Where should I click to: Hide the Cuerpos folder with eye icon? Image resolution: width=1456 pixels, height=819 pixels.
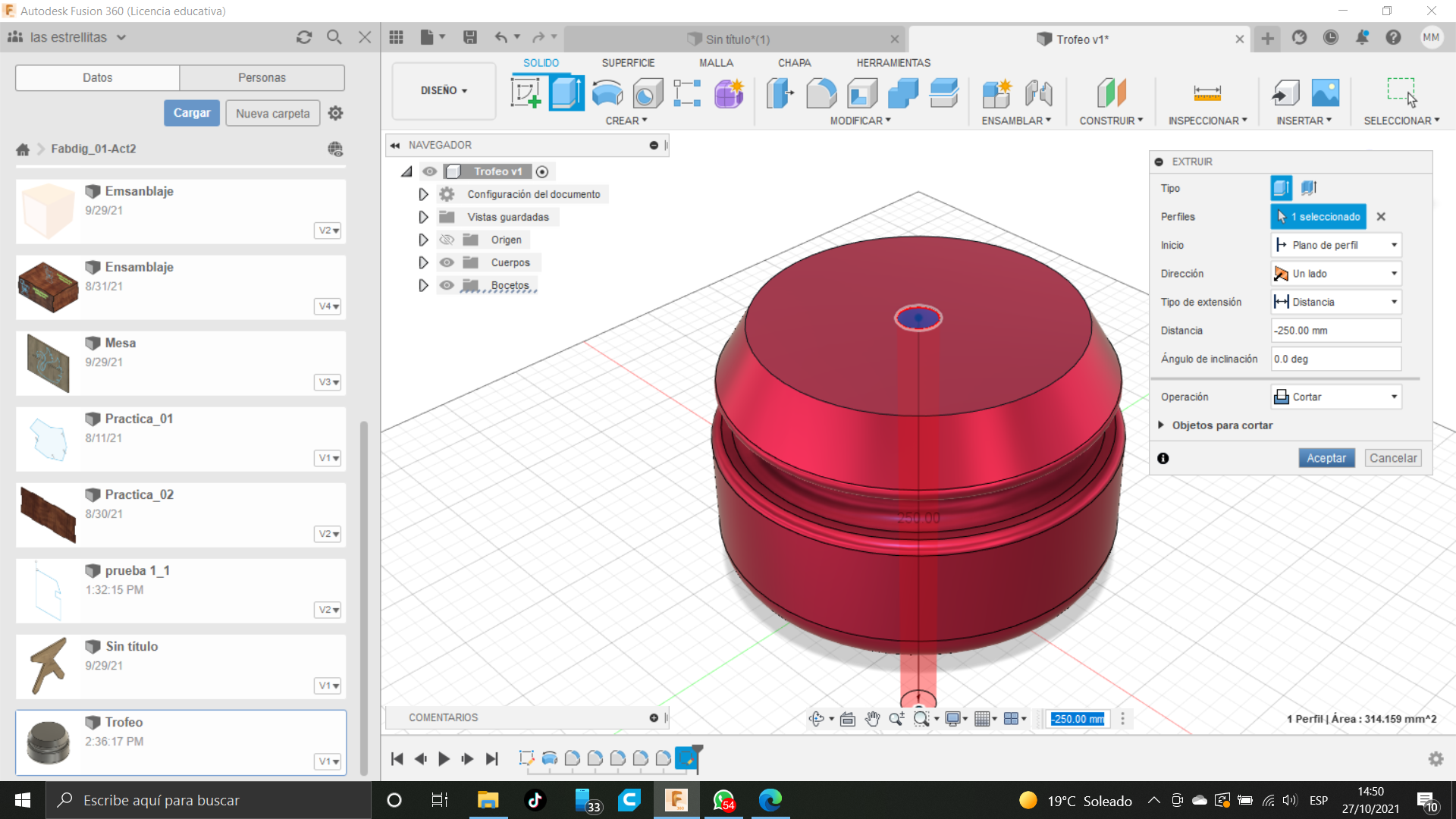click(447, 262)
